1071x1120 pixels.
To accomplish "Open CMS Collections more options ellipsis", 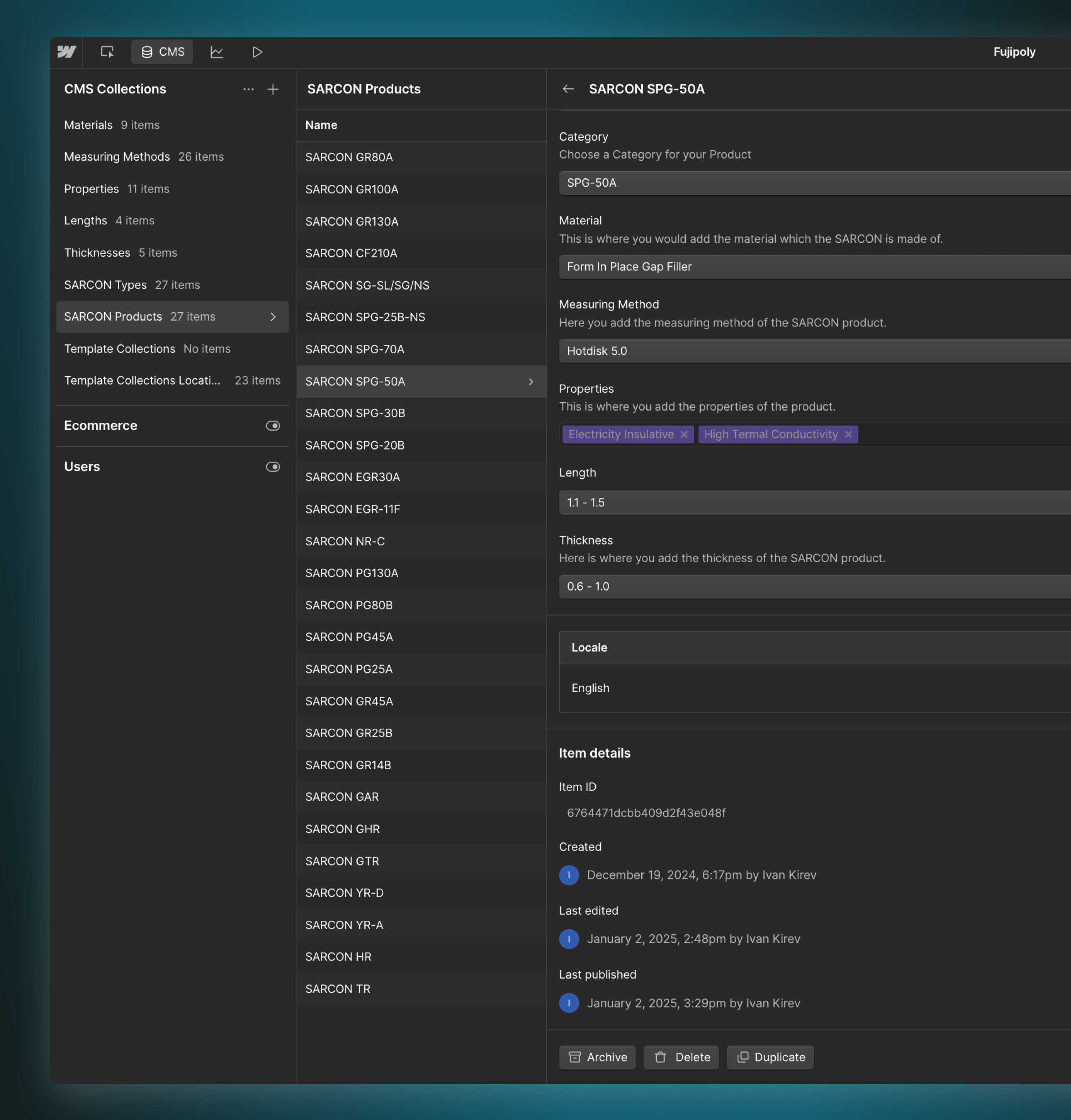I will point(249,89).
